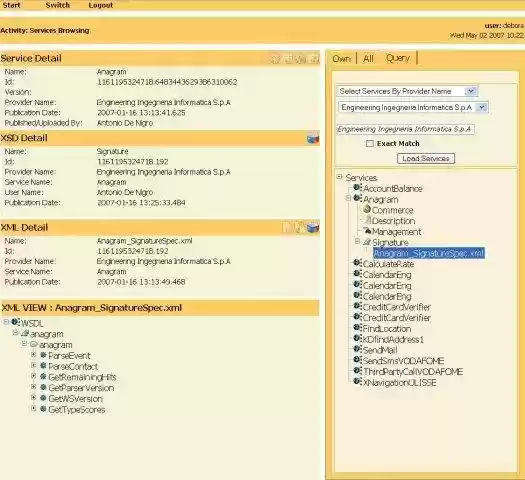The width and height of the screenshot is (525, 480).
Task: Click the SendMail service icon
Action: tap(357, 349)
